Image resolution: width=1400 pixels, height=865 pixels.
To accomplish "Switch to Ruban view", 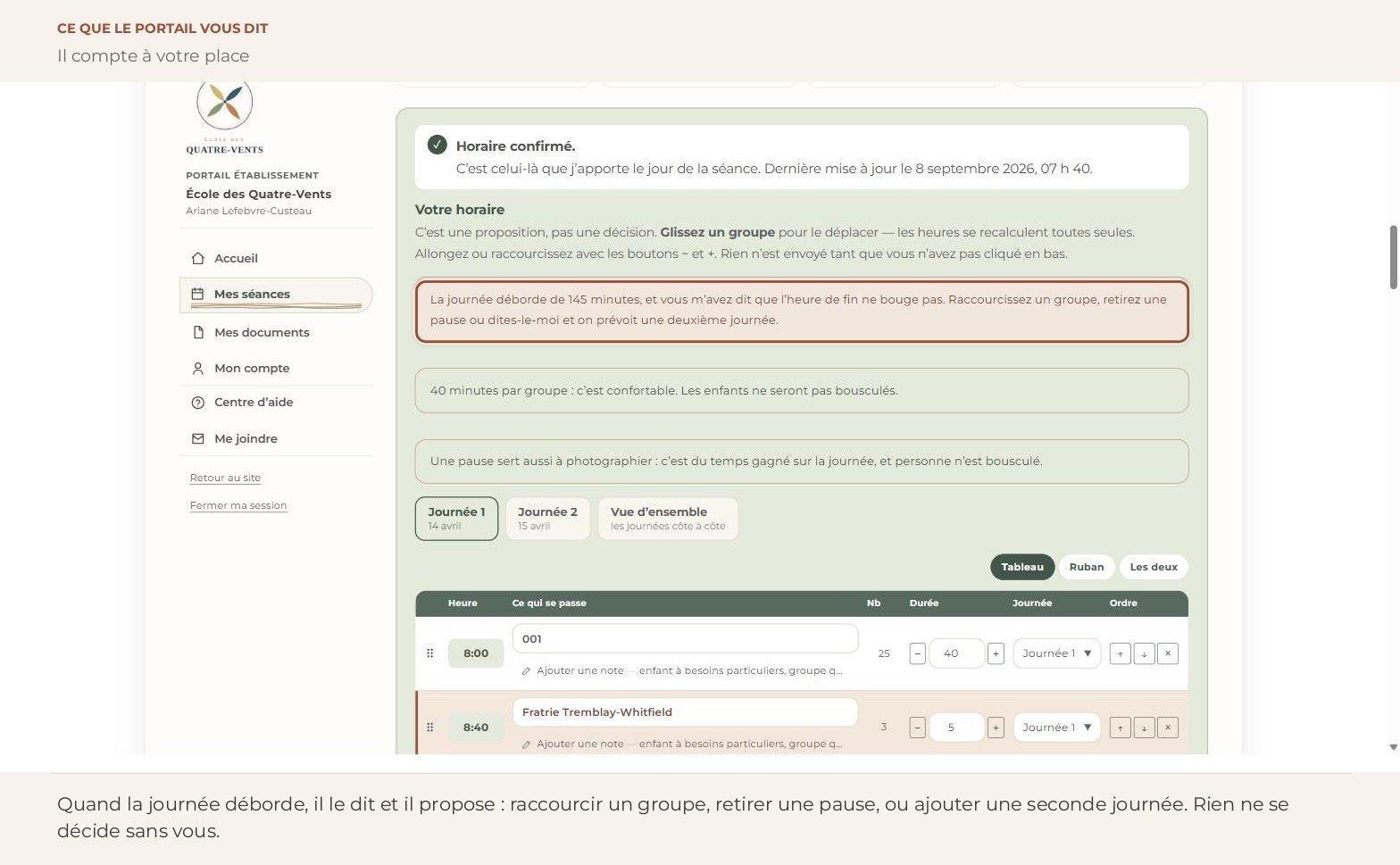I will pos(1087,567).
